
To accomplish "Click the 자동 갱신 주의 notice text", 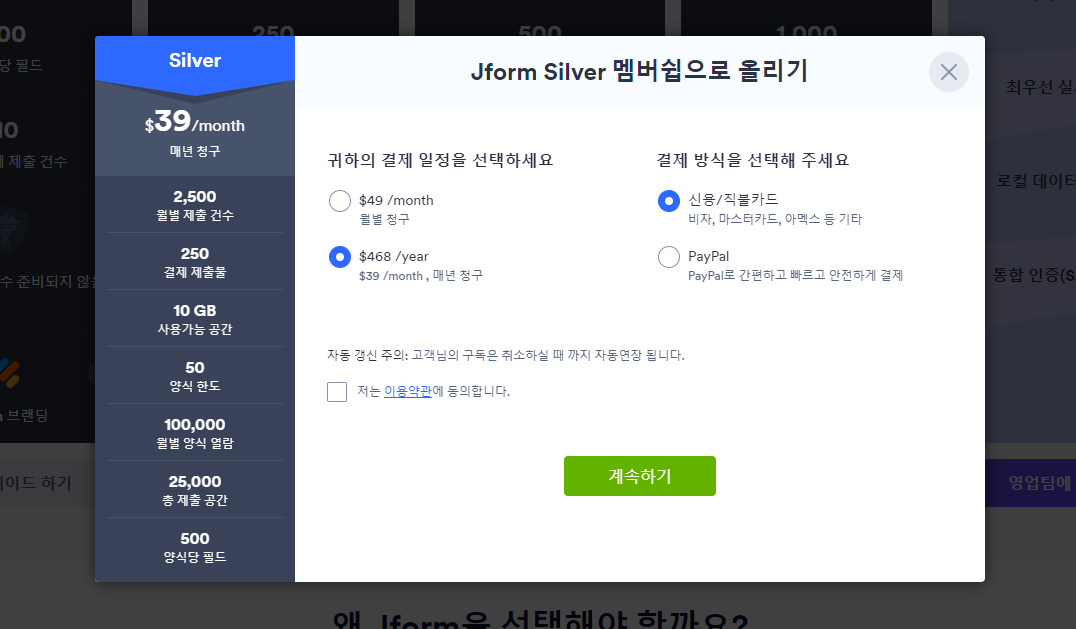I will pos(506,355).
